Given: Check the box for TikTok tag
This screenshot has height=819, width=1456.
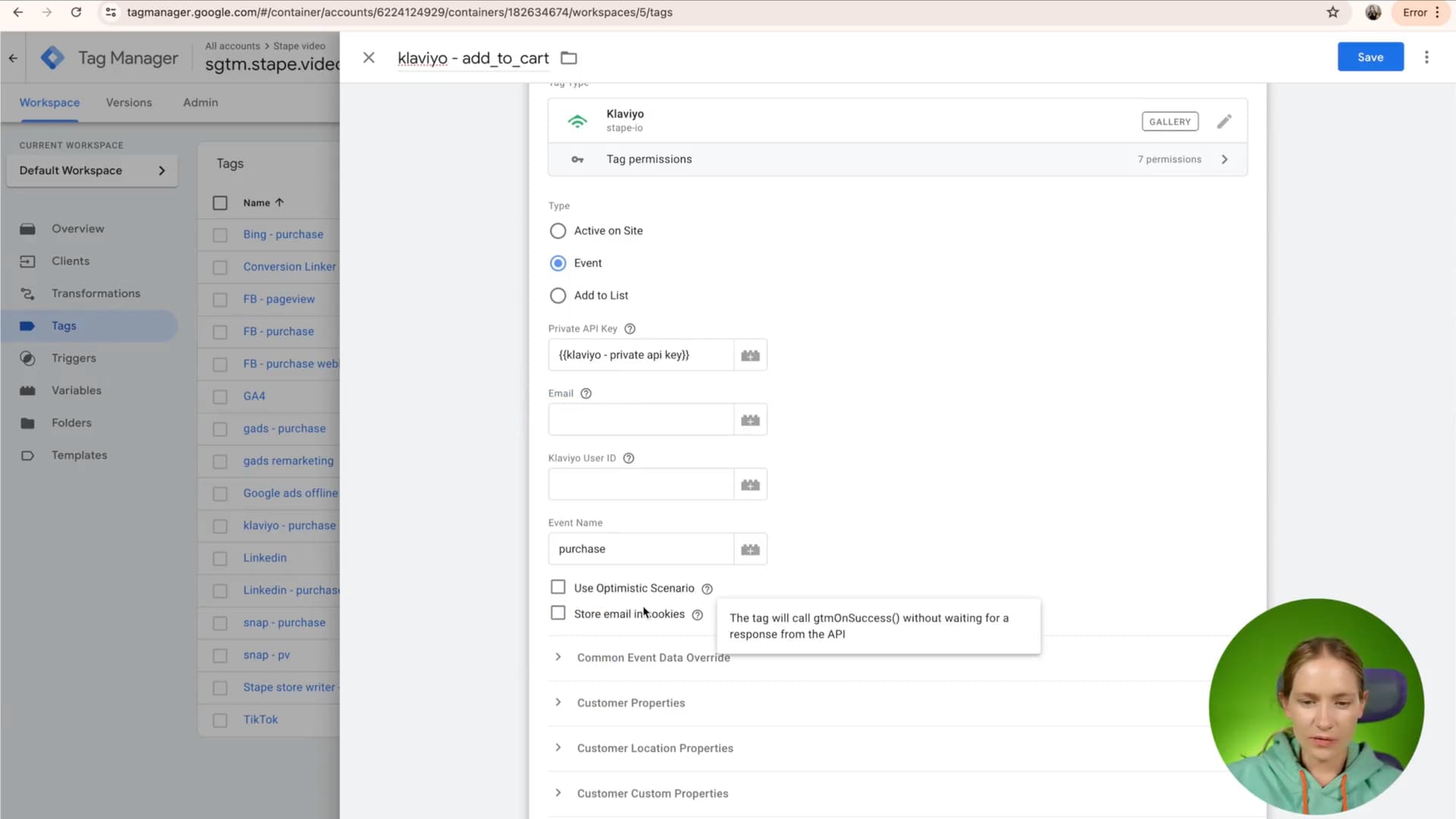Looking at the screenshot, I should 220,720.
